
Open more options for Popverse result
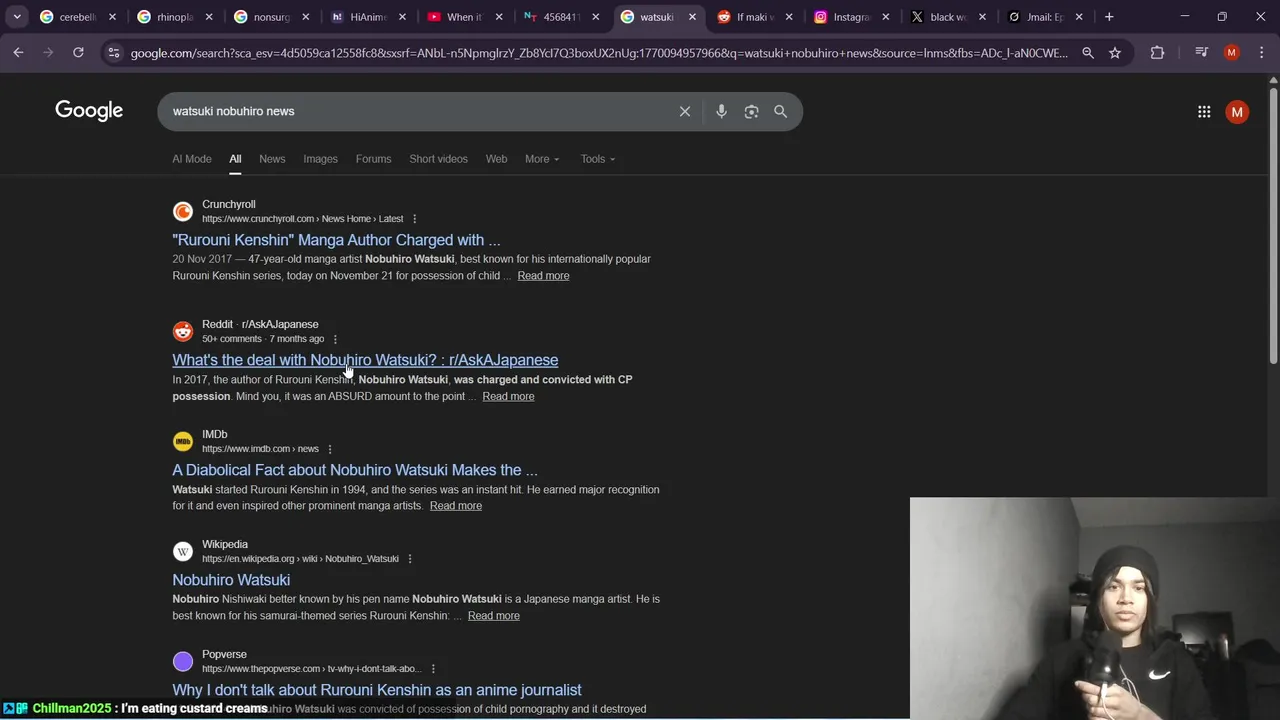[x=432, y=669]
